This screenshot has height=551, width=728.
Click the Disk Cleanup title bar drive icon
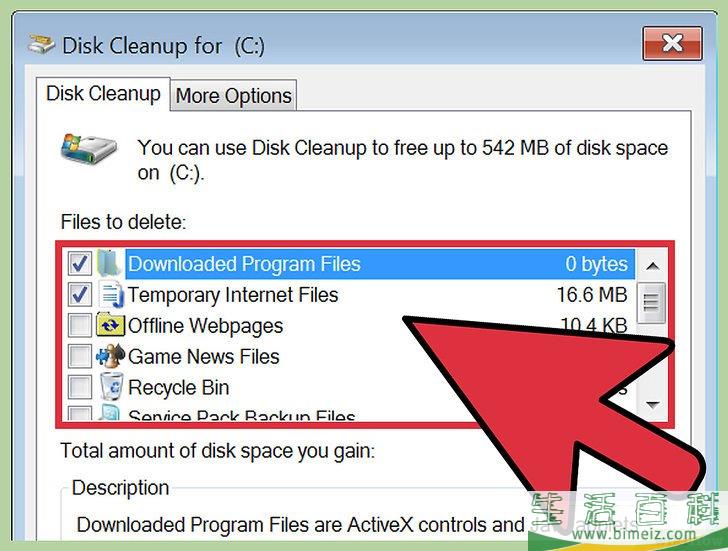pyautogui.click(x=41, y=45)
